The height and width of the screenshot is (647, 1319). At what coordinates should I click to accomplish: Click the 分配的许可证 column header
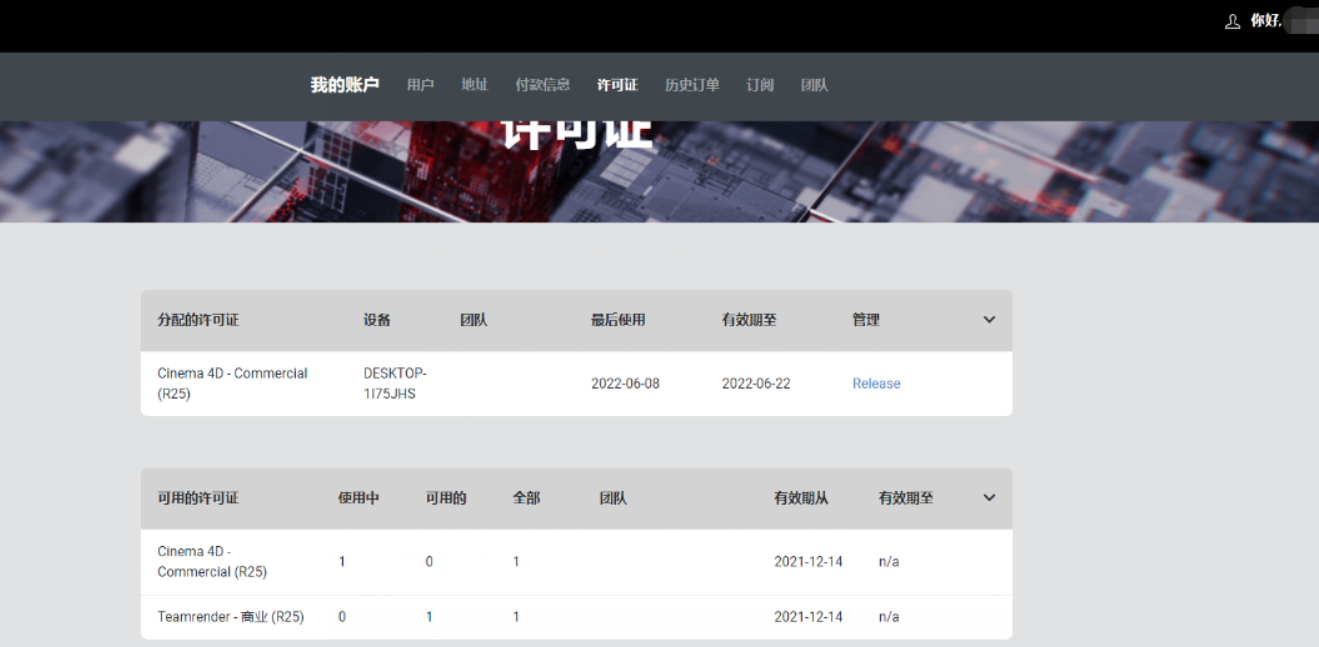click(195, 320)
